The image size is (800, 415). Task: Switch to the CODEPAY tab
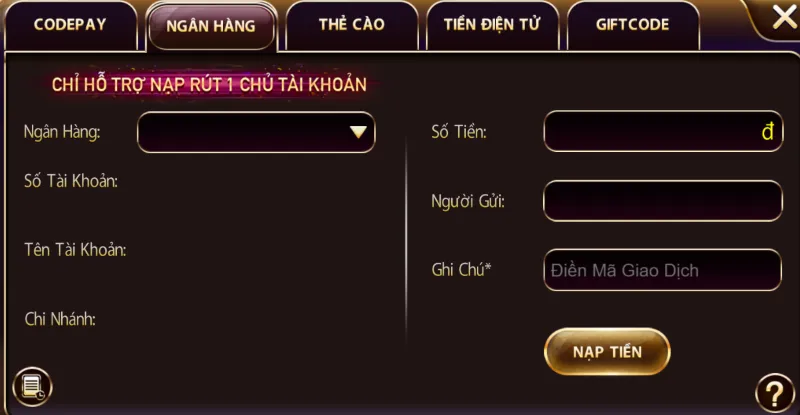pos(70,25)
